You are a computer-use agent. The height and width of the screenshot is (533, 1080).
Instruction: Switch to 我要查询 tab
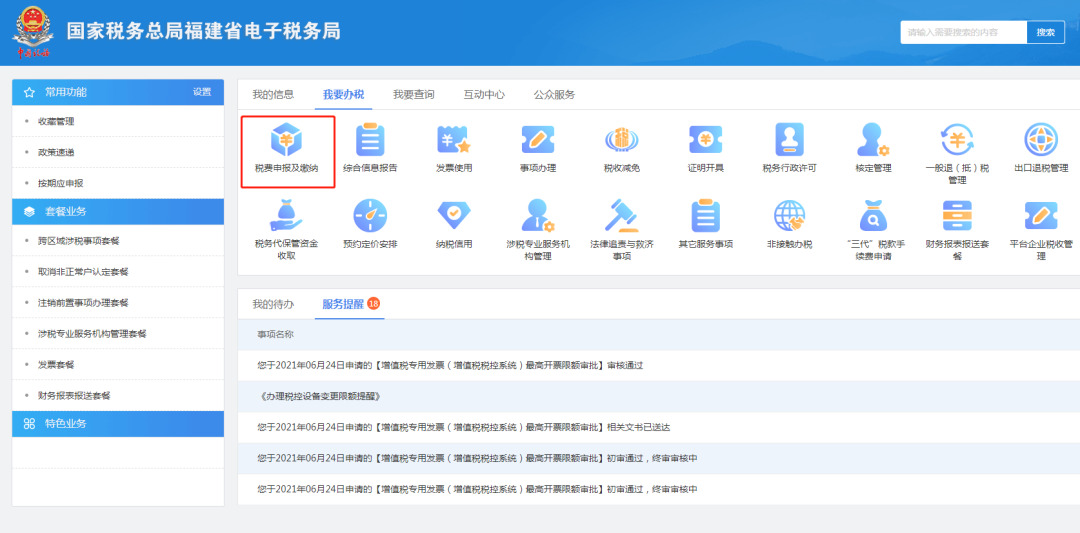click(413, 94)
